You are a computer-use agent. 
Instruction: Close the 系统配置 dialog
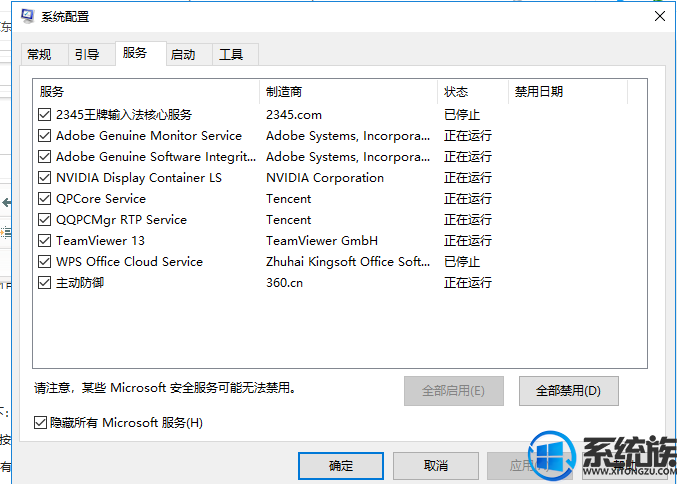coord(659,16)
